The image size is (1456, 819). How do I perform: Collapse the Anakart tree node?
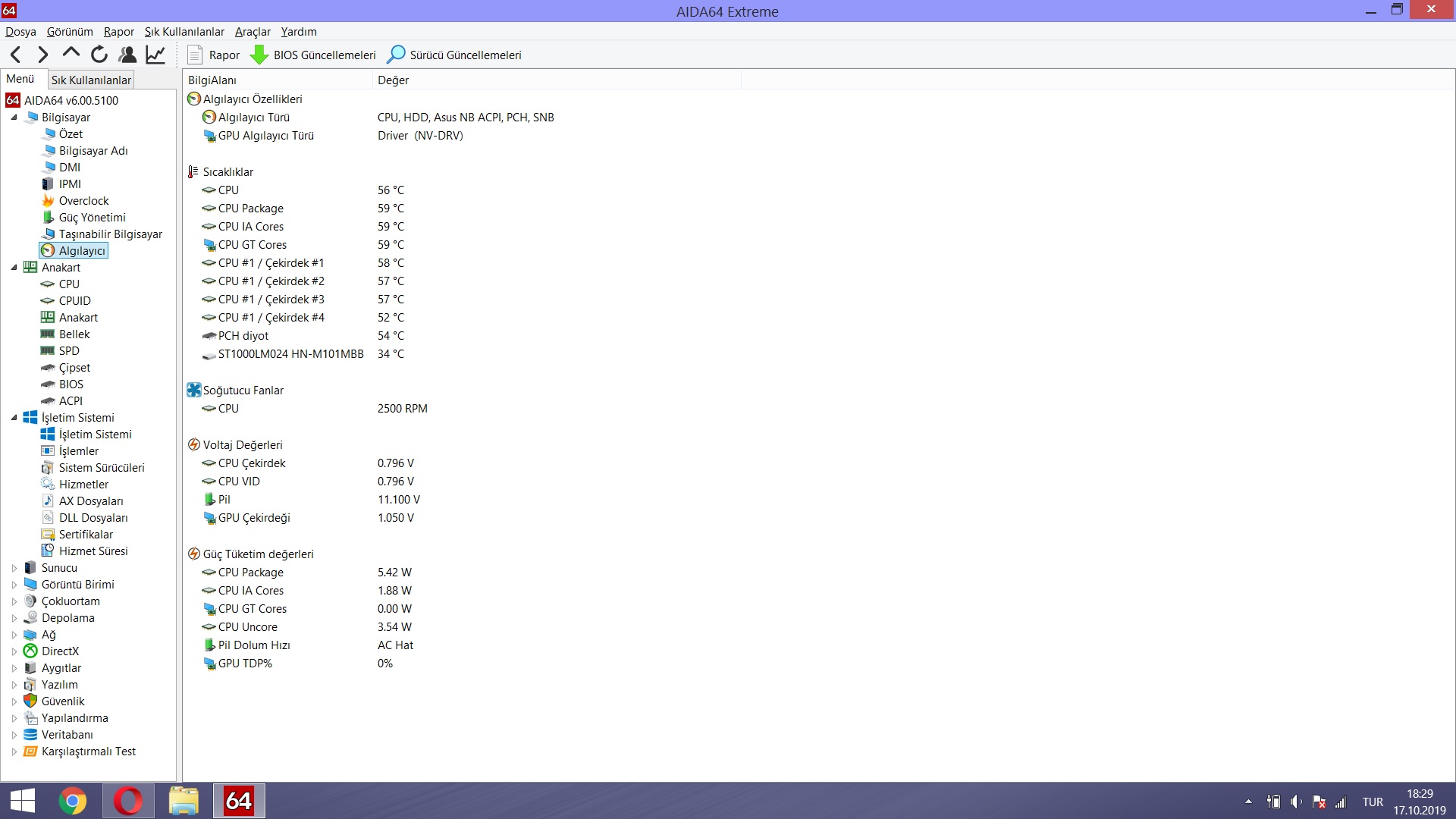point(14,268)
